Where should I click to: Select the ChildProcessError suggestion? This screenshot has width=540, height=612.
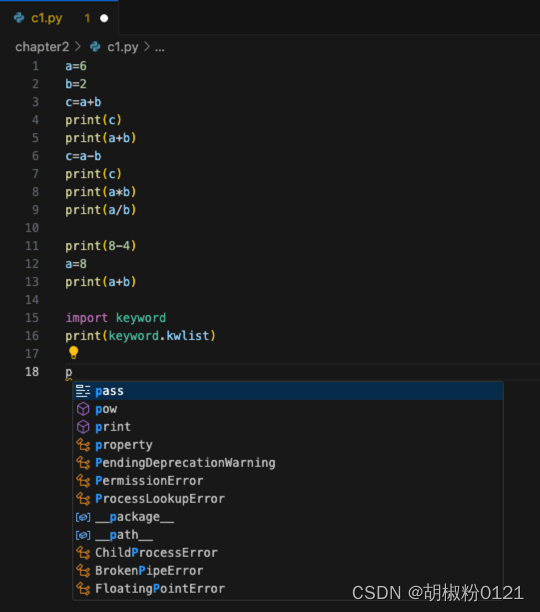(288, 553)
